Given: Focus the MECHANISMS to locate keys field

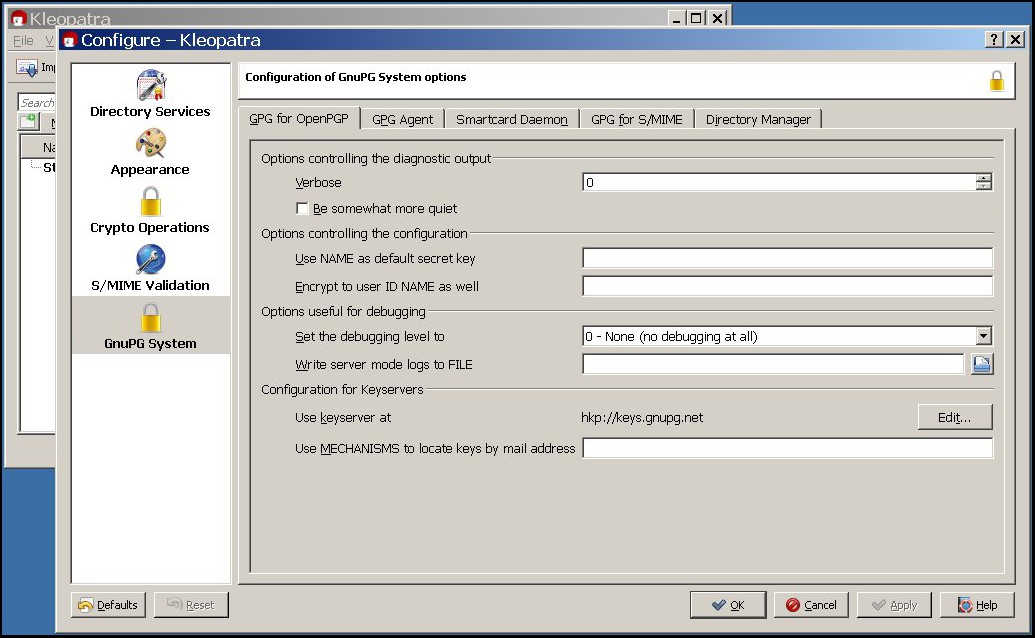Looking at the screenshot, I should coord(787,448).
